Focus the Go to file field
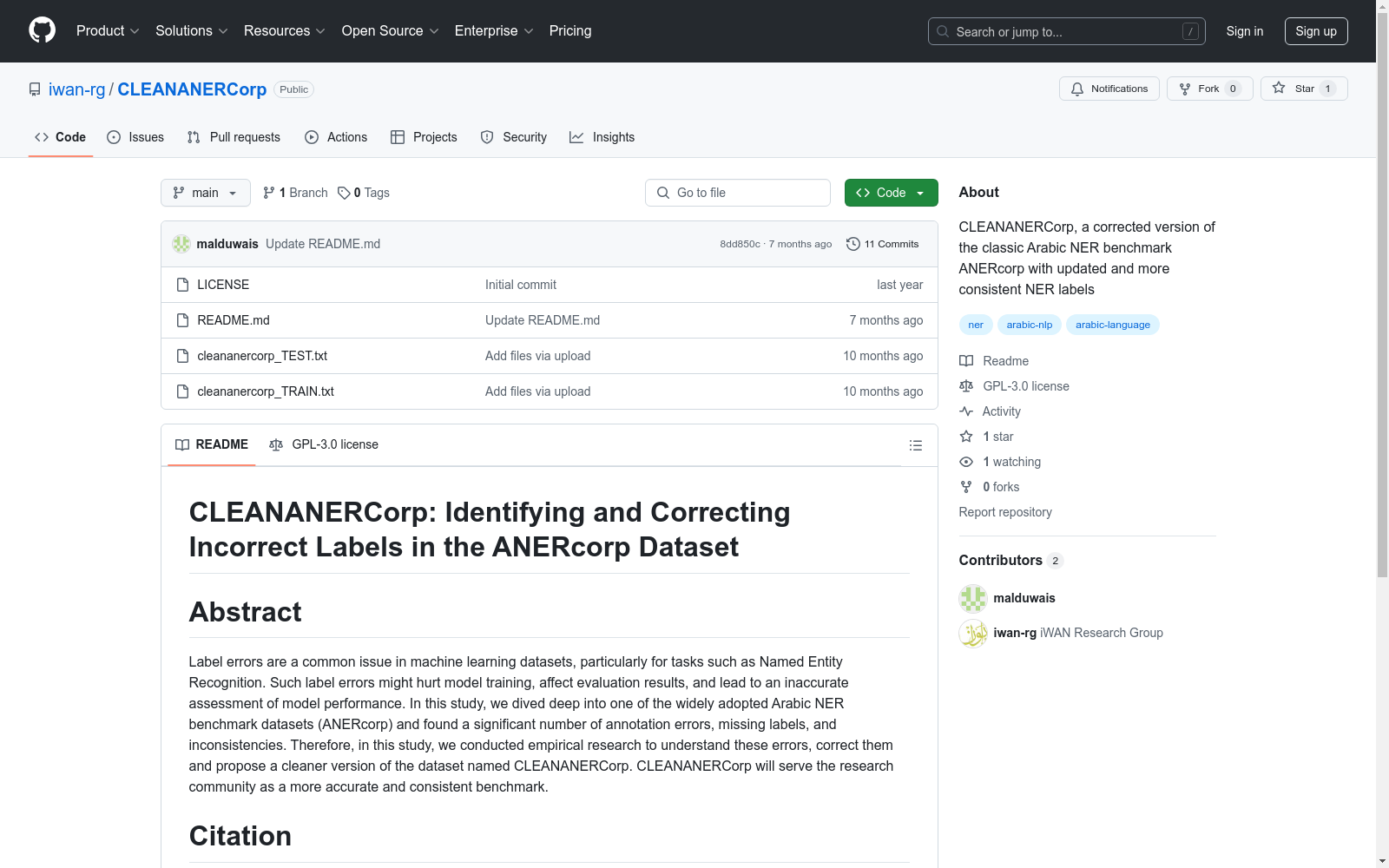Image resolution: width=1389 pixels, height=868 pixels. [738, 193]
